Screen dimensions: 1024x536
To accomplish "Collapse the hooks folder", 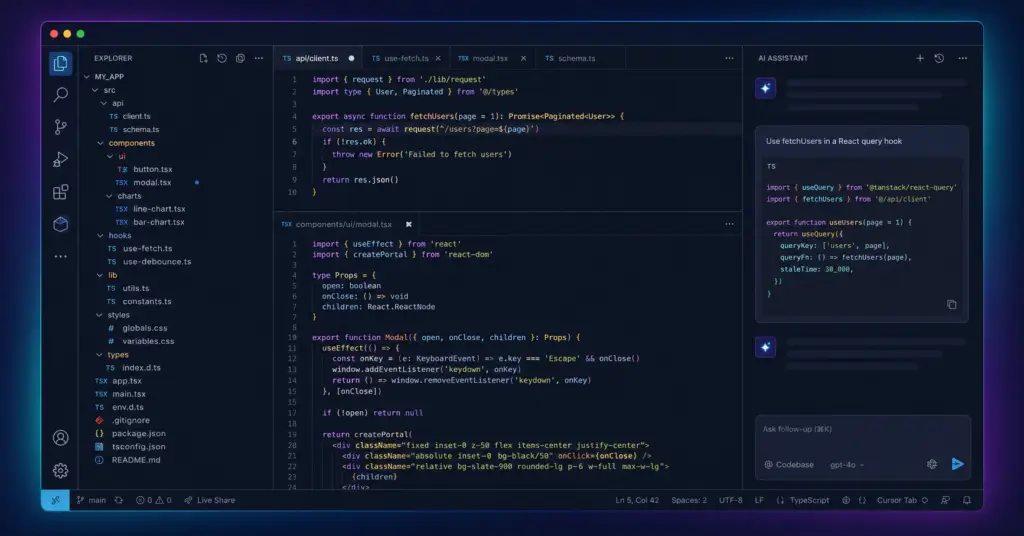I will [x=100, y=236].
